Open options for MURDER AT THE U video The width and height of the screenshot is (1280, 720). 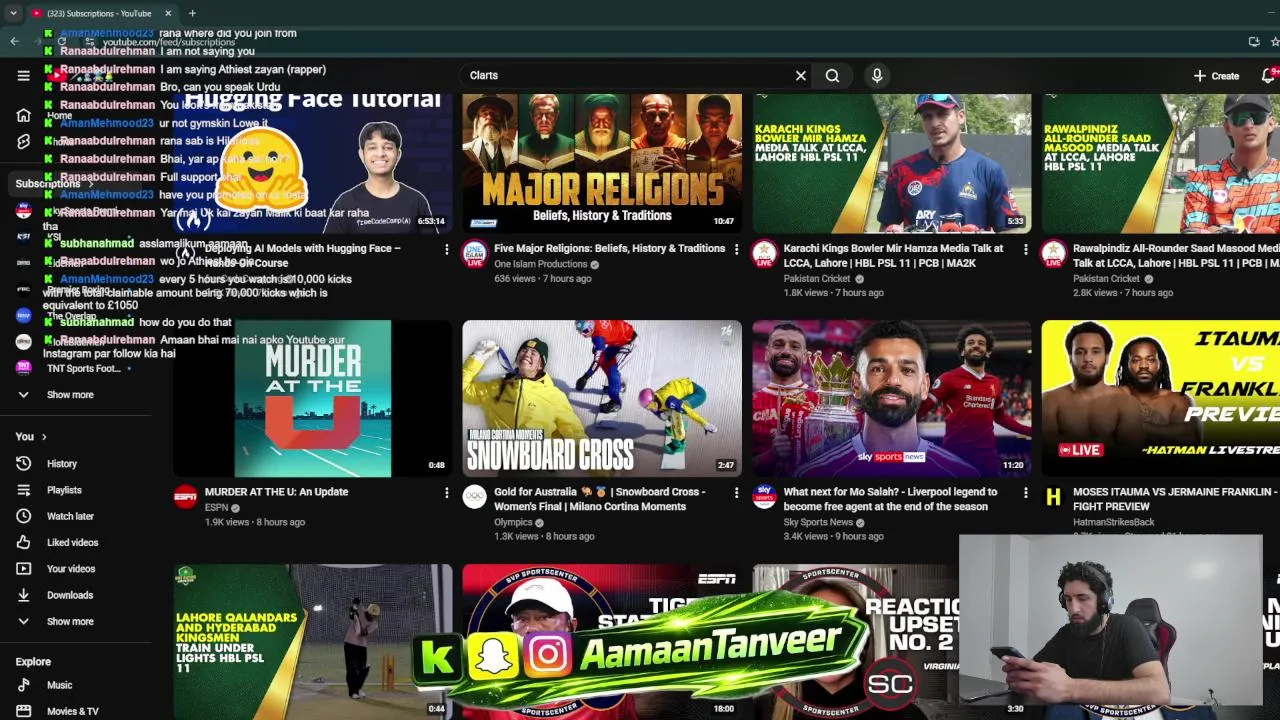click(447, 493)
